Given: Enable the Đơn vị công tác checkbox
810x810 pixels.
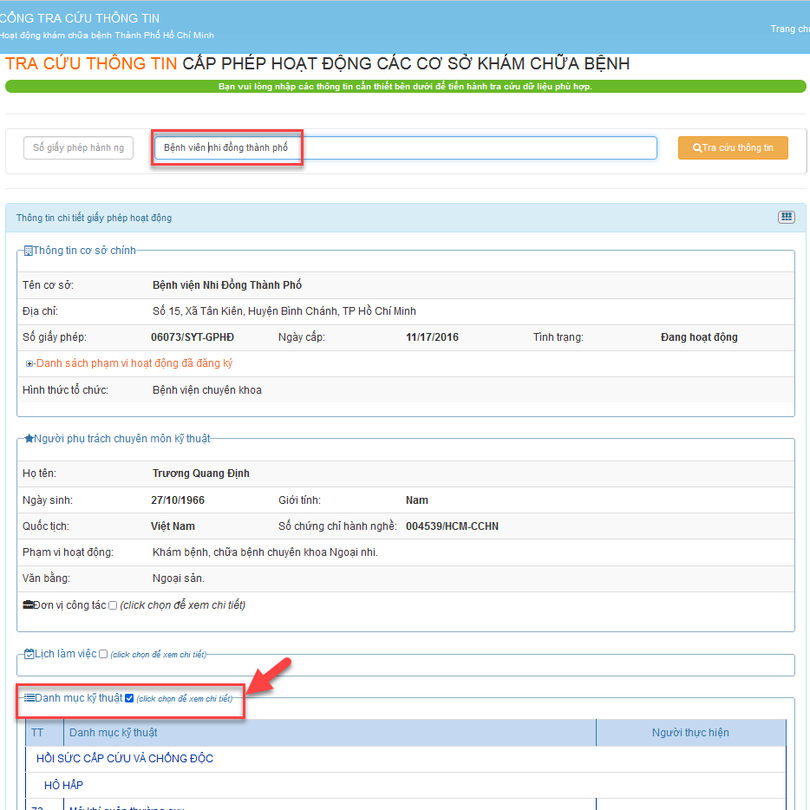Looking at the screenshot, I should pos(112,605).
